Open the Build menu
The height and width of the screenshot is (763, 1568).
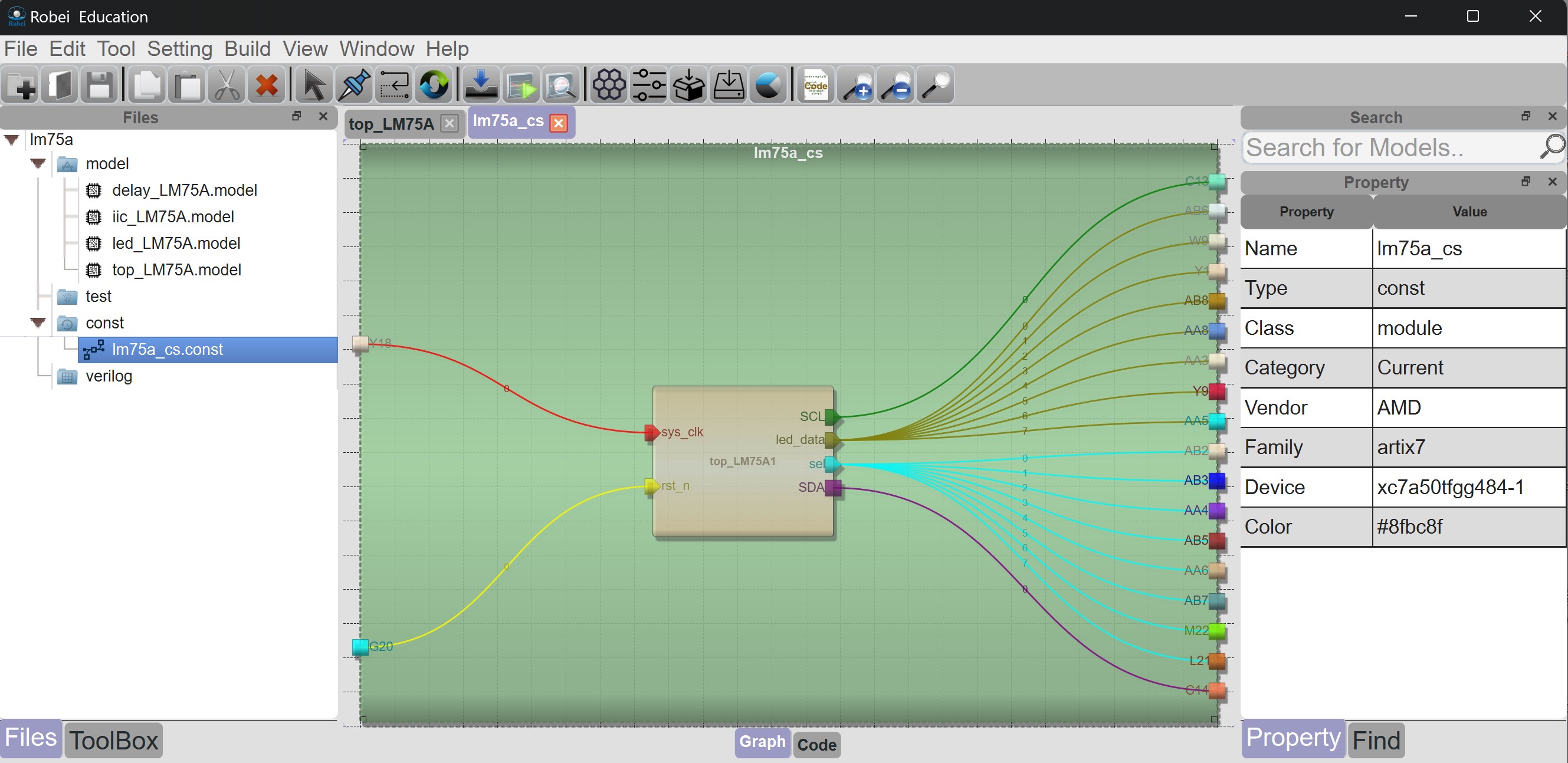click(247, 49)
